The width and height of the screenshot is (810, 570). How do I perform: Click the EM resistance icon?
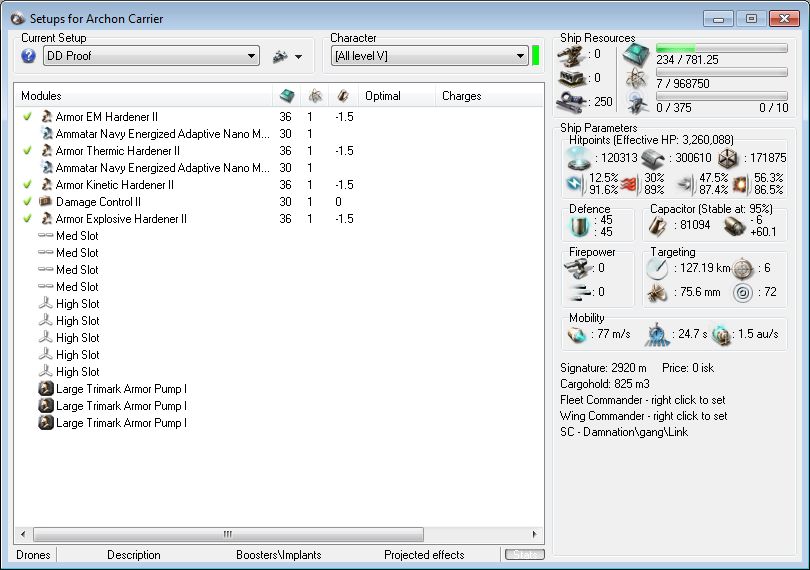pos(574,184)
